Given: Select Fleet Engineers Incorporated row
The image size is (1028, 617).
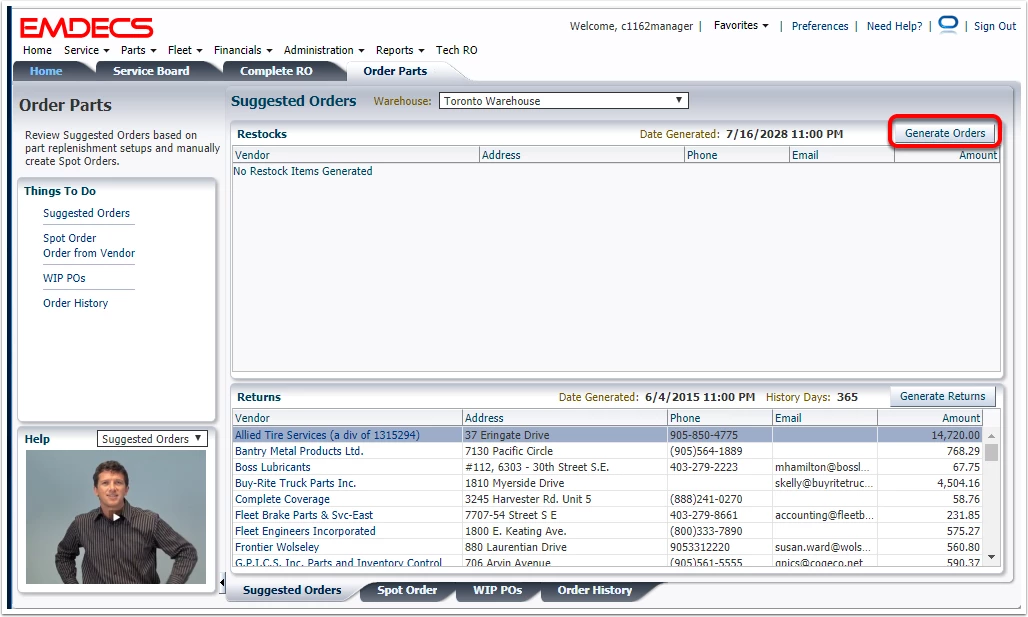Looking at the screenshot, I should point(608,531).
